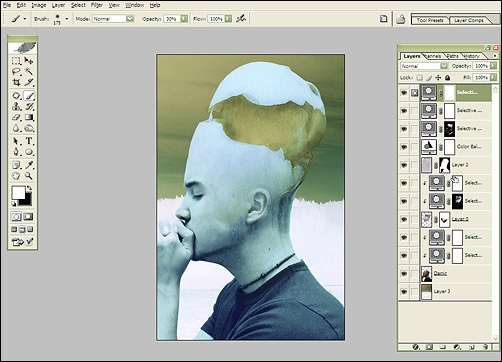Image resolution: width=502 pixels, height=362 pixels.
Task: Switch to the Channels tab
Action: click(x=433, y=56)
